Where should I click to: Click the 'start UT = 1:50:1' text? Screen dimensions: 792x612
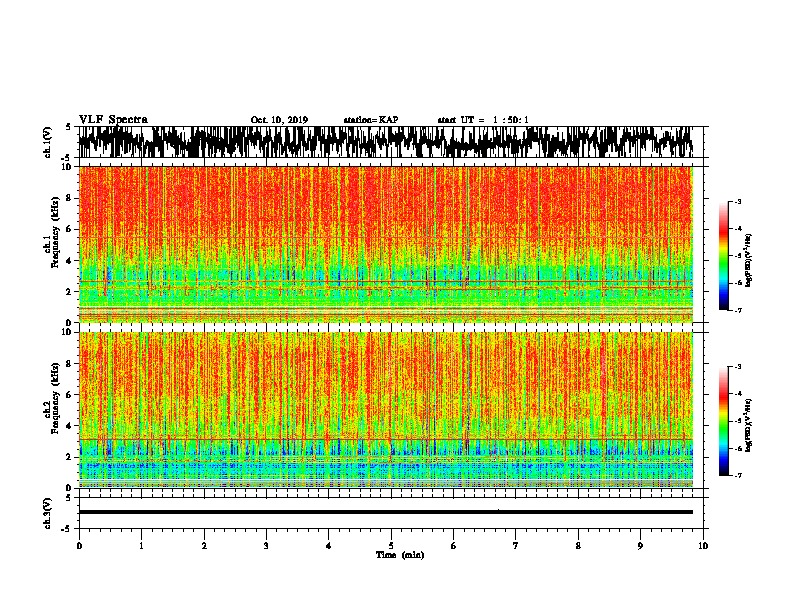(x=483, y=120)
